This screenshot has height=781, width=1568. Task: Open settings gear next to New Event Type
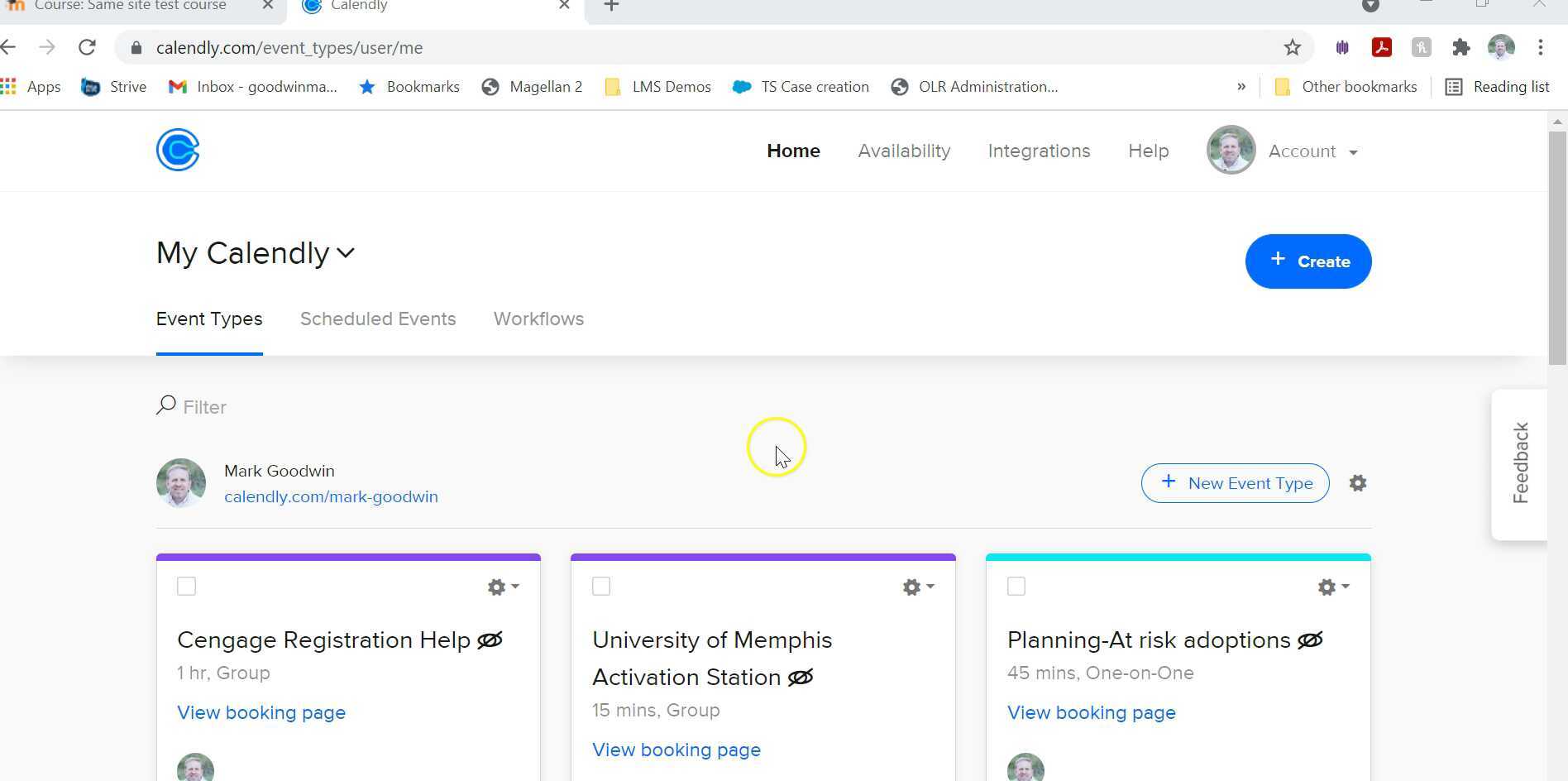1358,483
